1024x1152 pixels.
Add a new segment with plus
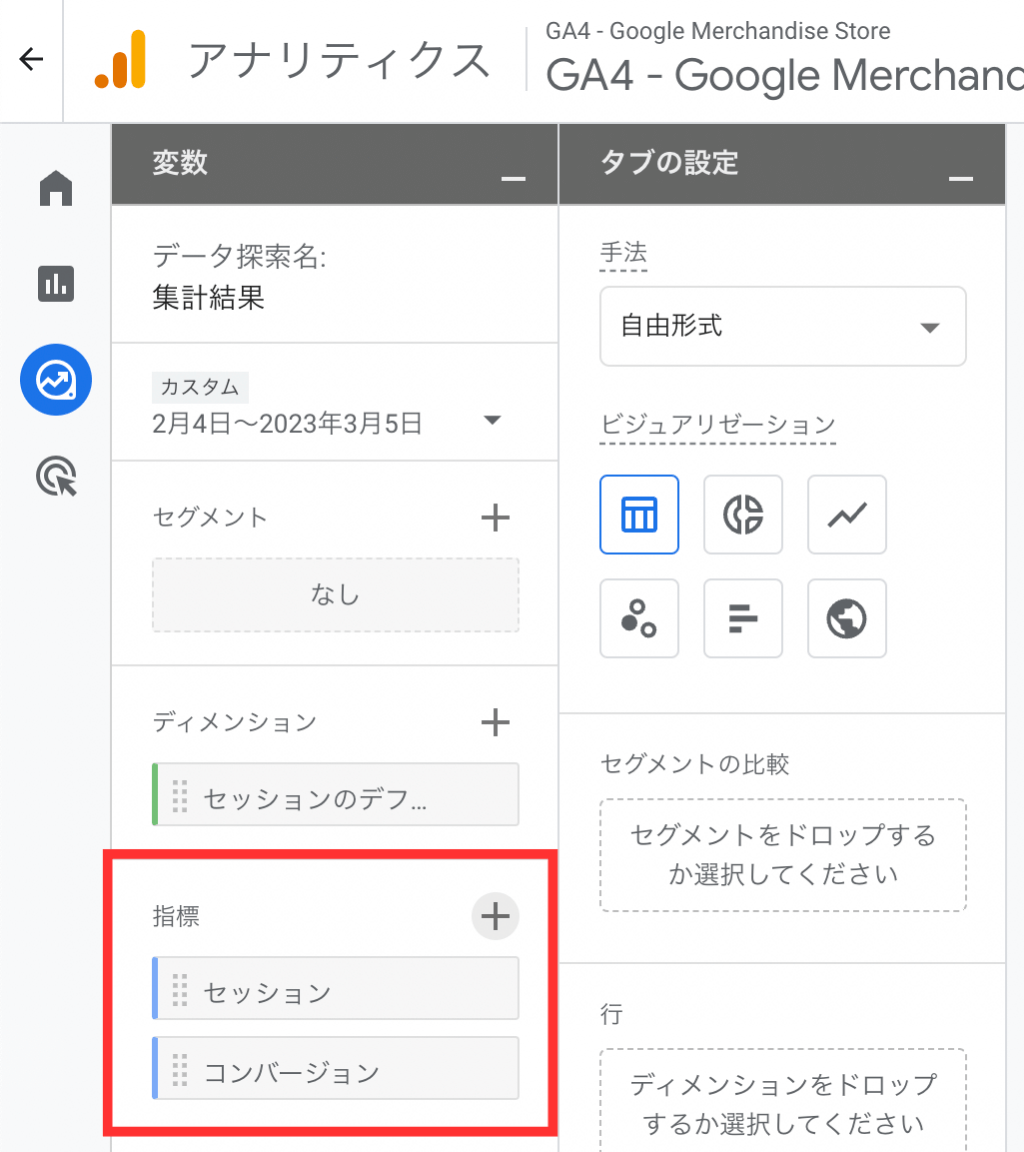coord(495,517)
